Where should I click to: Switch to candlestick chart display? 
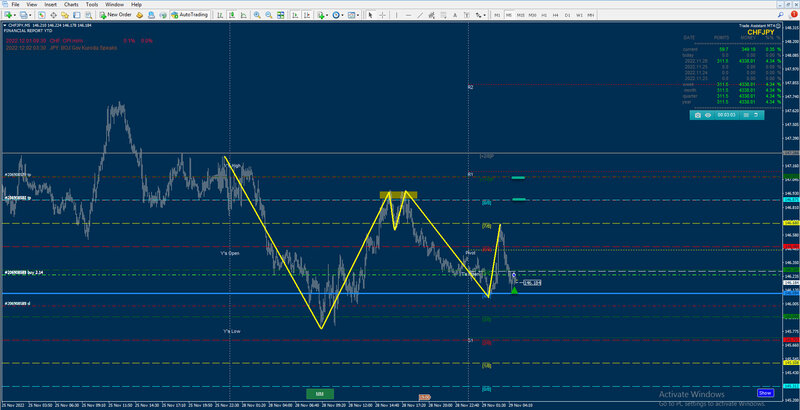(x=232, y=15)
